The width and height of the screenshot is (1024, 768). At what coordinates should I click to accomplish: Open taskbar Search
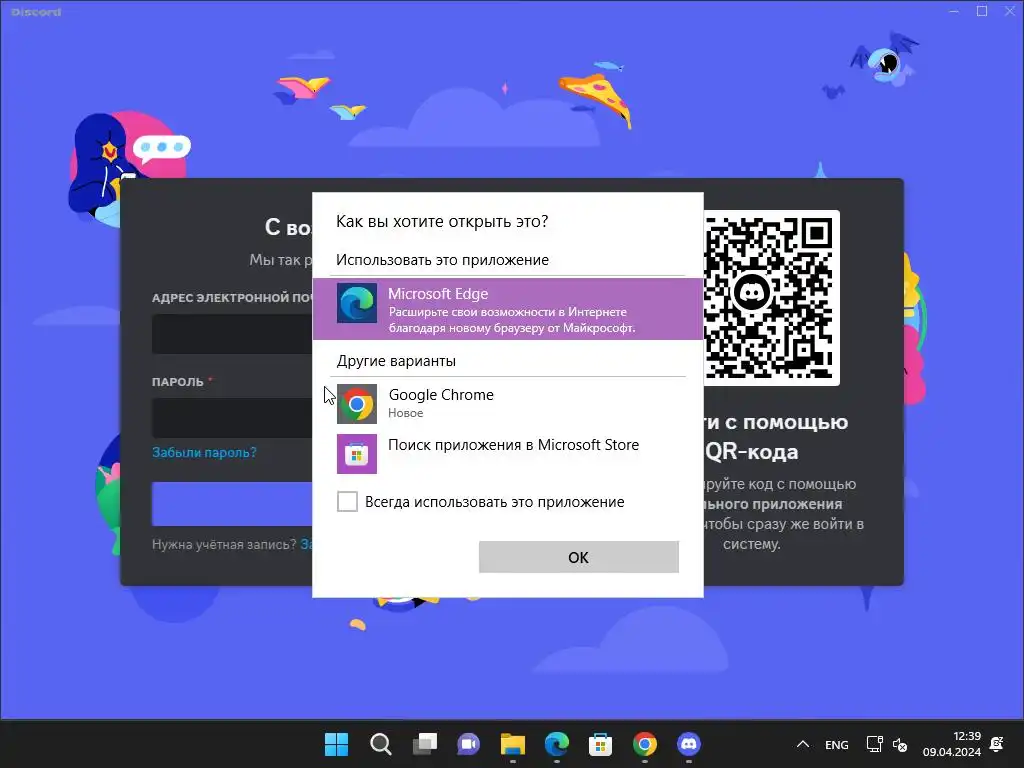coord(381,744)
